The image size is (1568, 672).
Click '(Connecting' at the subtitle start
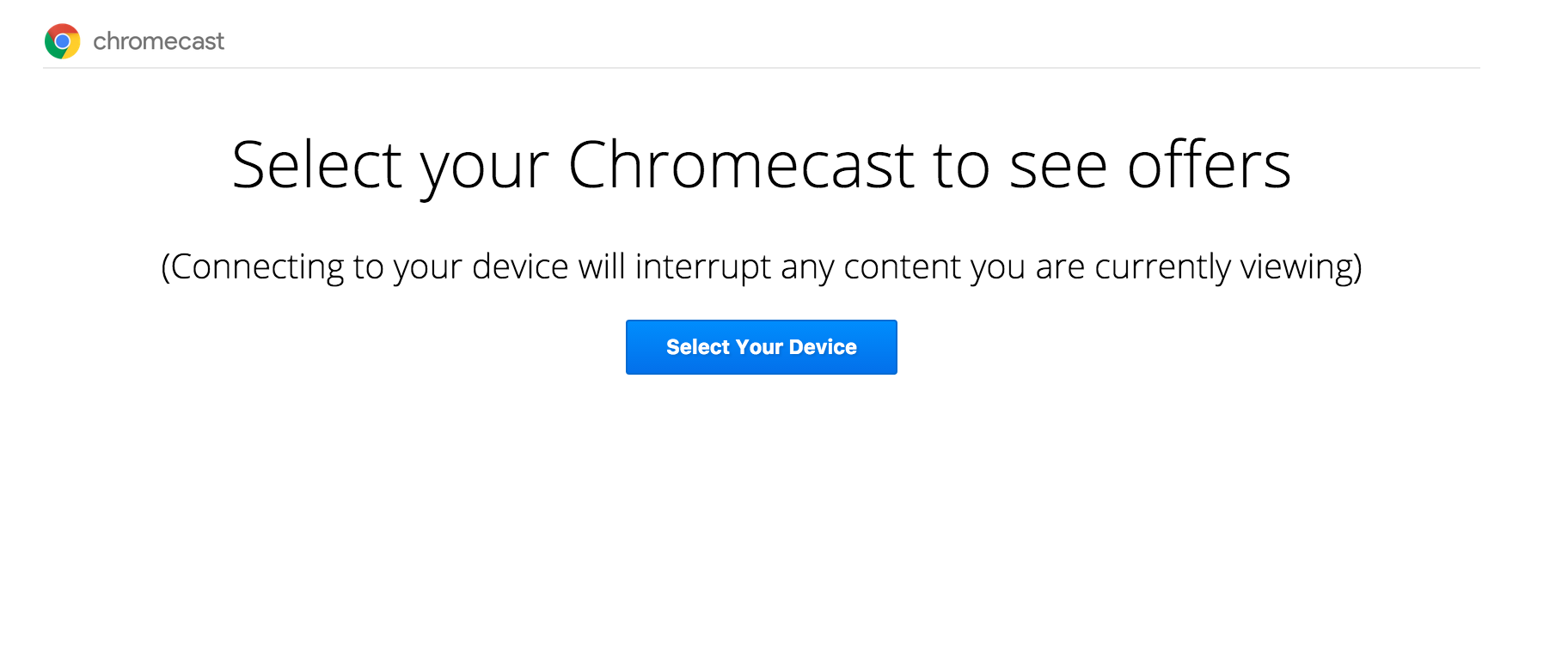[x=252, y=268]
